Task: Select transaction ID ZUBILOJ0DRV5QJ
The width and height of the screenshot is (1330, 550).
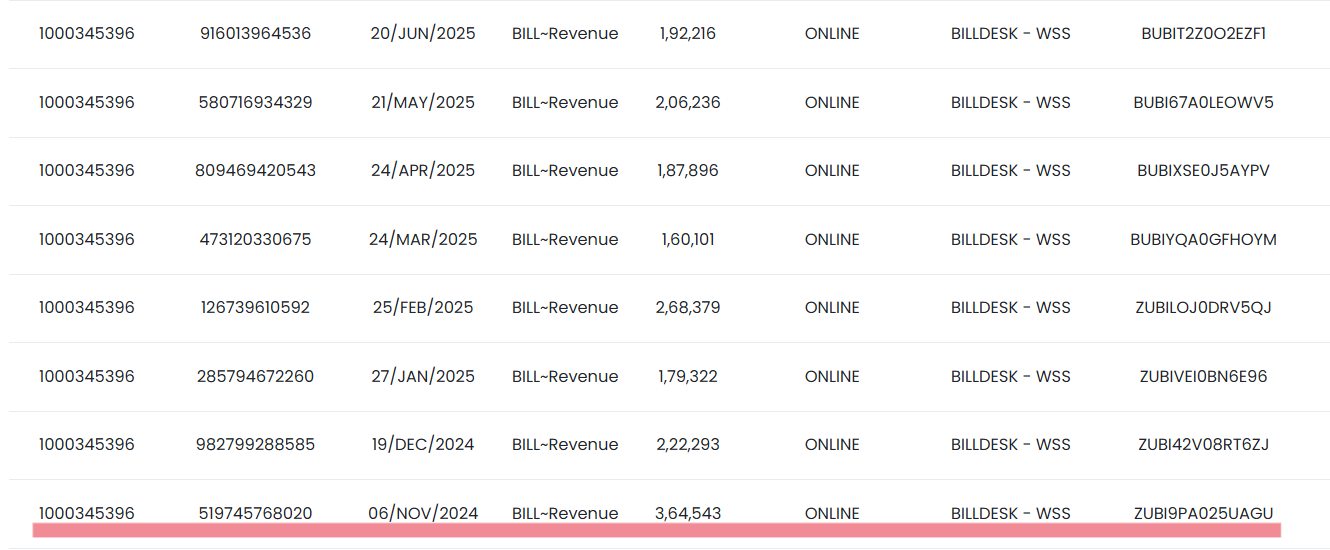Action: click(x=1203, y=307)
